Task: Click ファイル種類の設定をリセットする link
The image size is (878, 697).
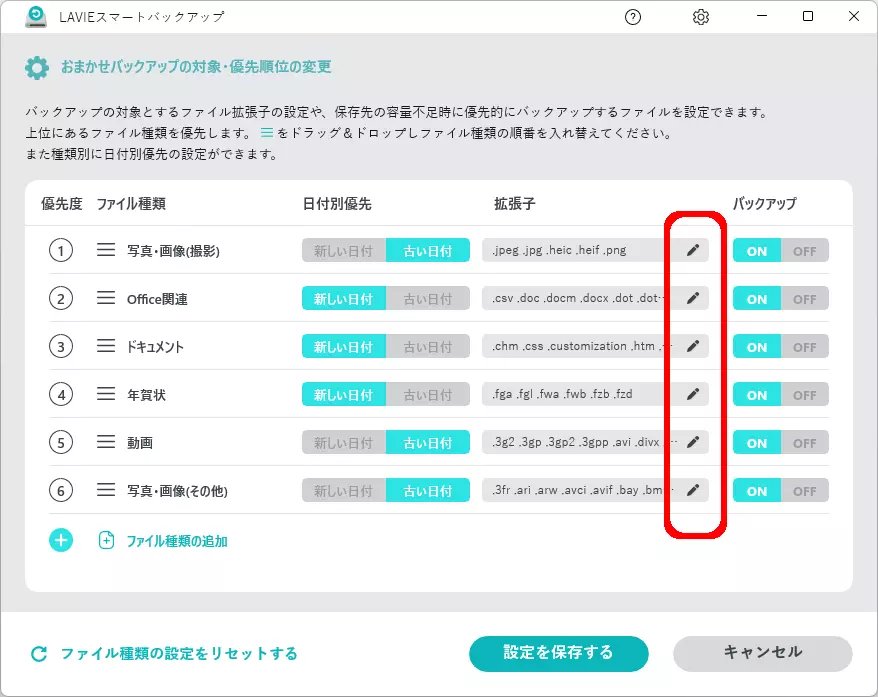Action: point(179,653)
